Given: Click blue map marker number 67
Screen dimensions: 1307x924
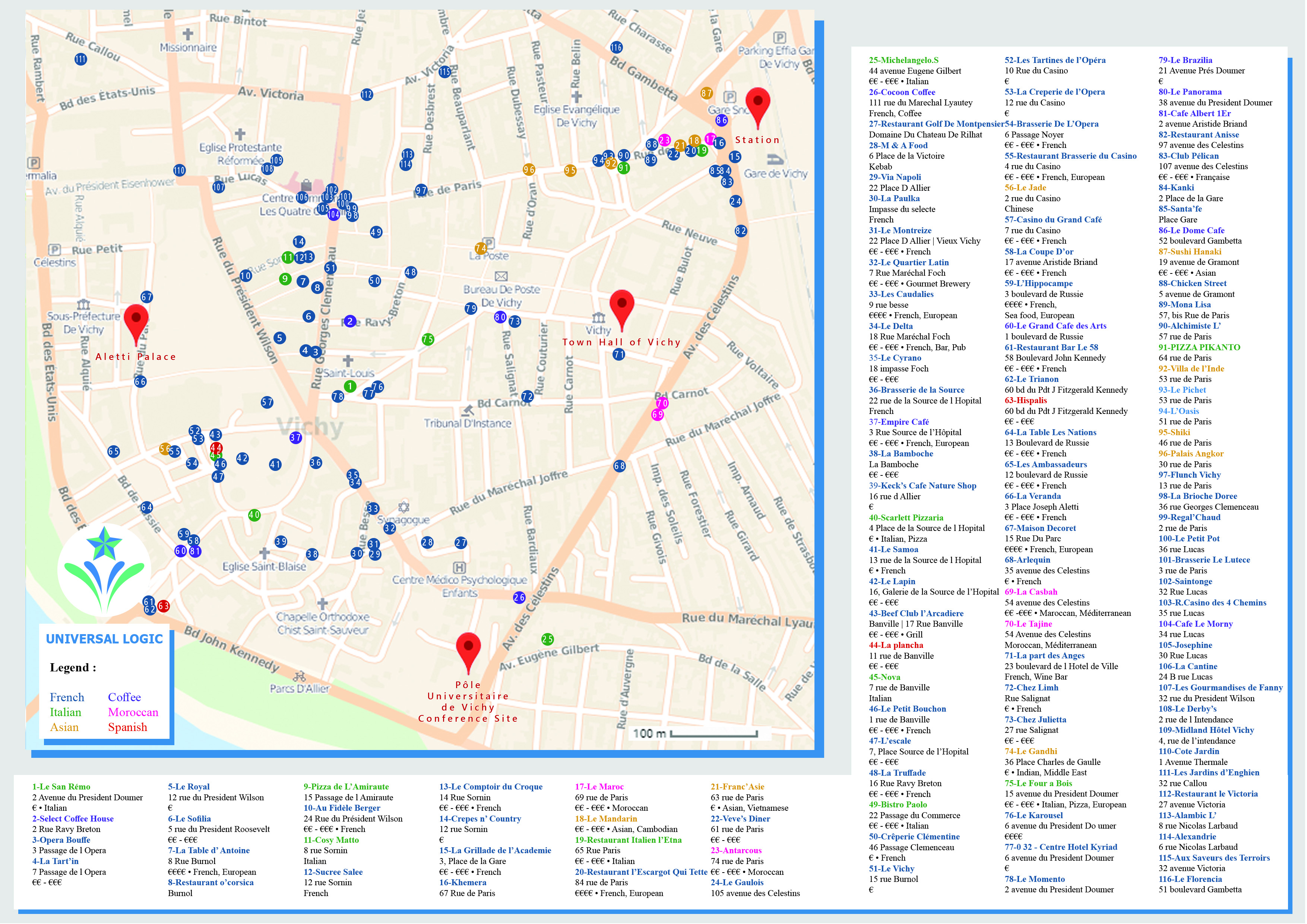Looking at the screenshot, I should click(147, 297).
